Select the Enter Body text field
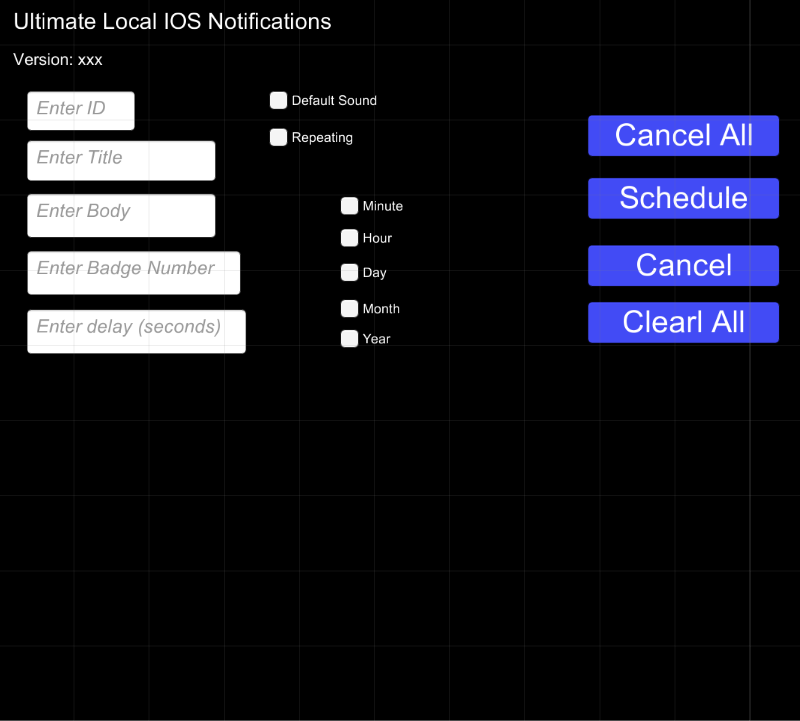 [x=121, y=215]
